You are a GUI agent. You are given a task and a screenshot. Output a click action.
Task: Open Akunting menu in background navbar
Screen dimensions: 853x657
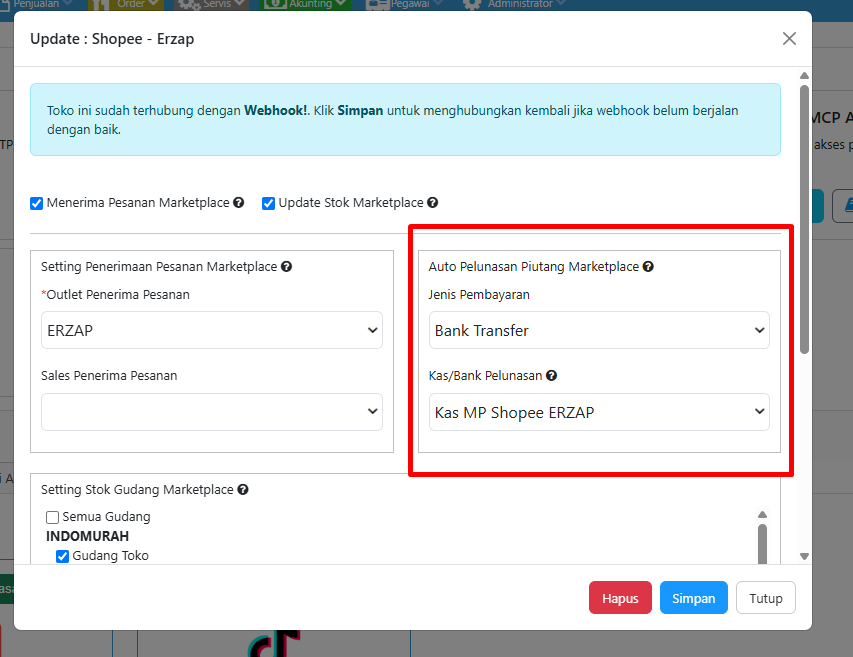pos(305,4)
